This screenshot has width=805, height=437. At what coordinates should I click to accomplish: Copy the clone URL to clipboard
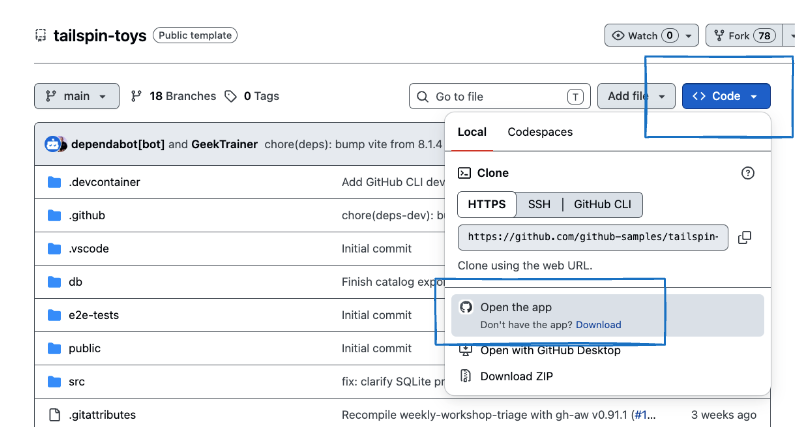pos(744,237)
